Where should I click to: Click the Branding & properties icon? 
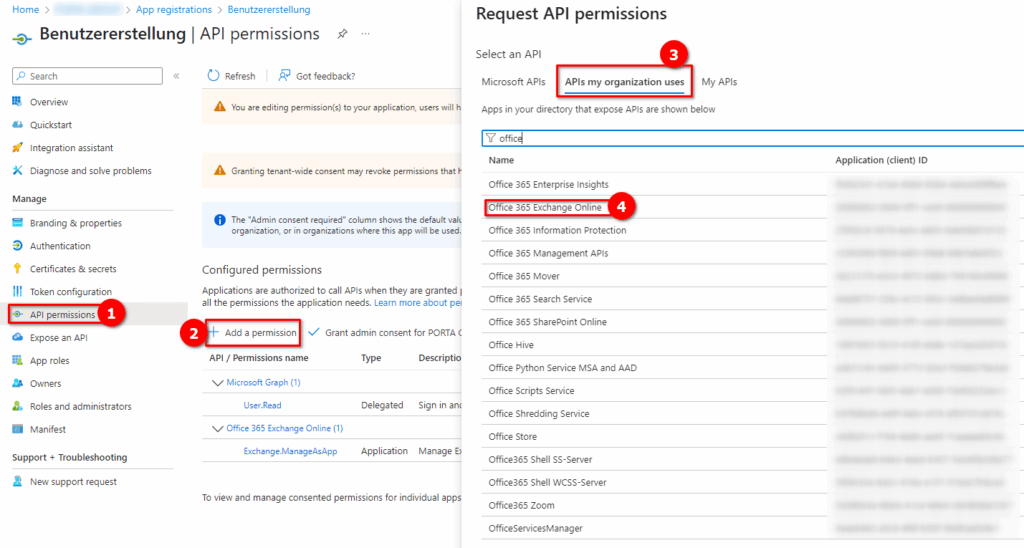click(18, 223)
